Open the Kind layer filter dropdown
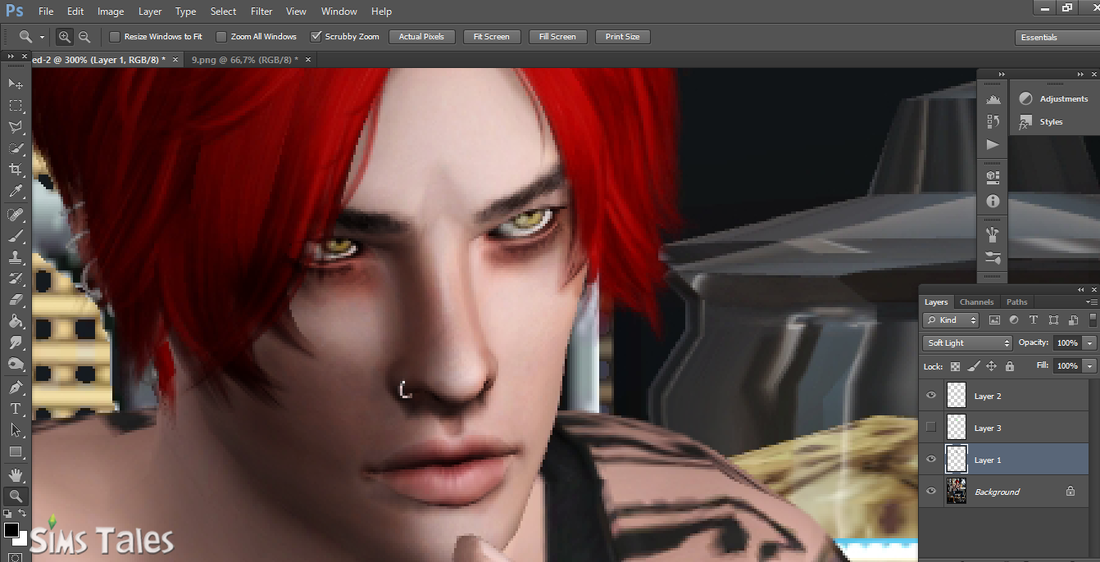Screen dimensions: 1100x562 (x=951, y=320)
